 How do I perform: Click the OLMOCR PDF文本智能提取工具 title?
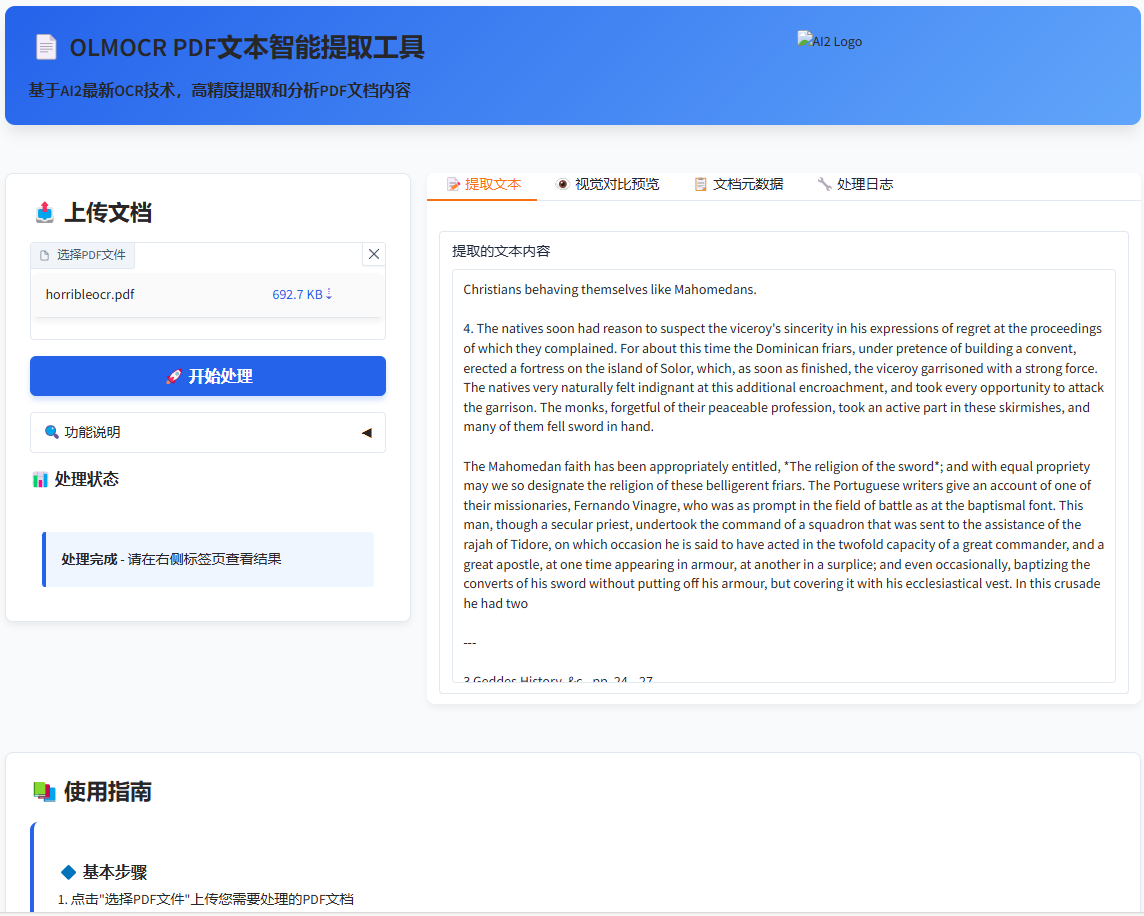(247, 47)
